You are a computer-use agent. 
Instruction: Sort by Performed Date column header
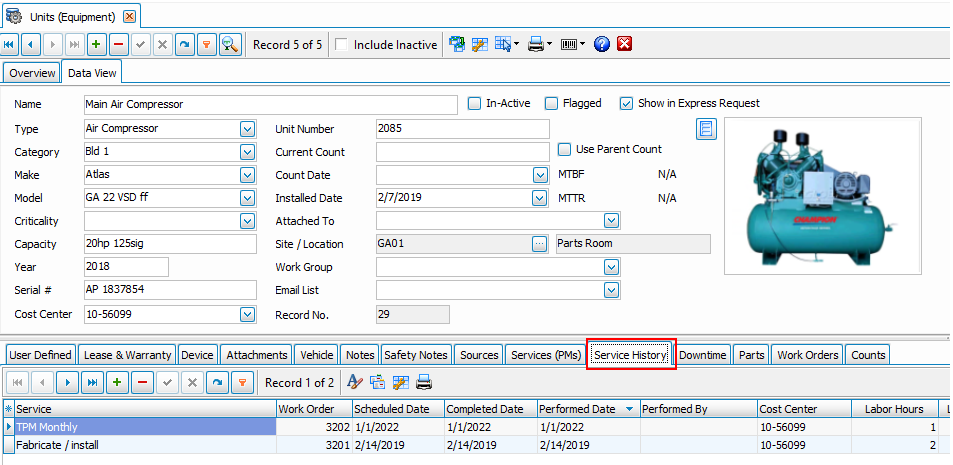tap(588, 409)
